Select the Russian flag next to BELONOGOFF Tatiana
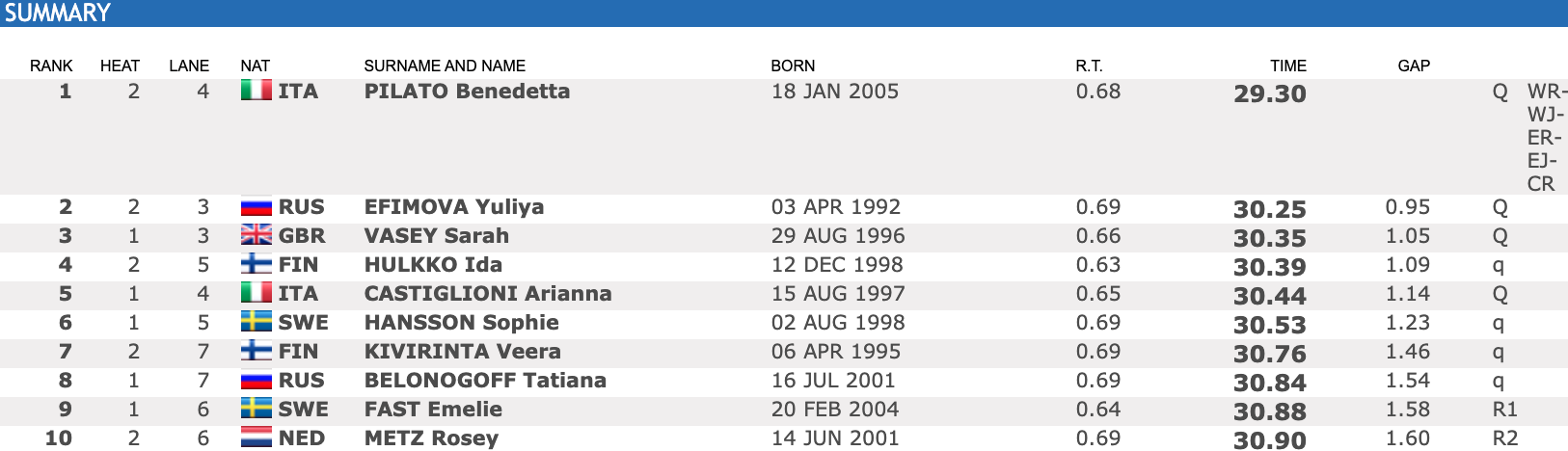Image resolution: width=1568 pixels, height=451 pixels. (257, 380)
